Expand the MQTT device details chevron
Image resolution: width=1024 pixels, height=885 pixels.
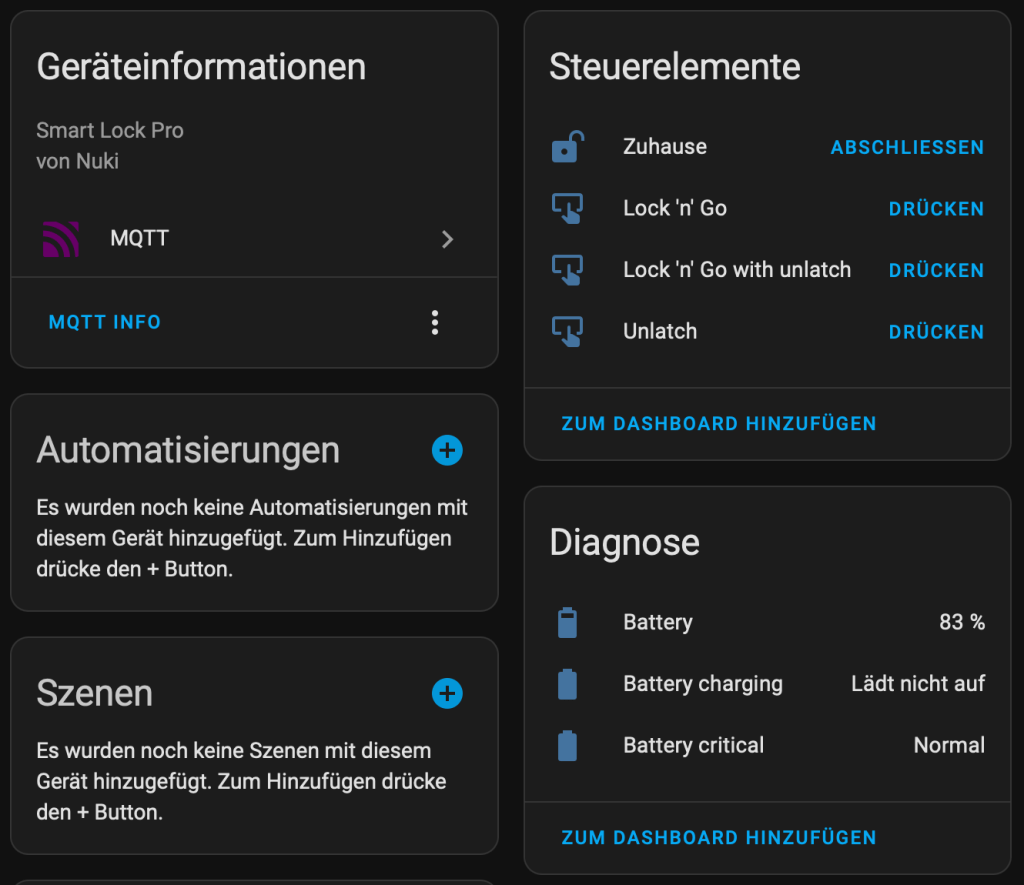[447, 239]
